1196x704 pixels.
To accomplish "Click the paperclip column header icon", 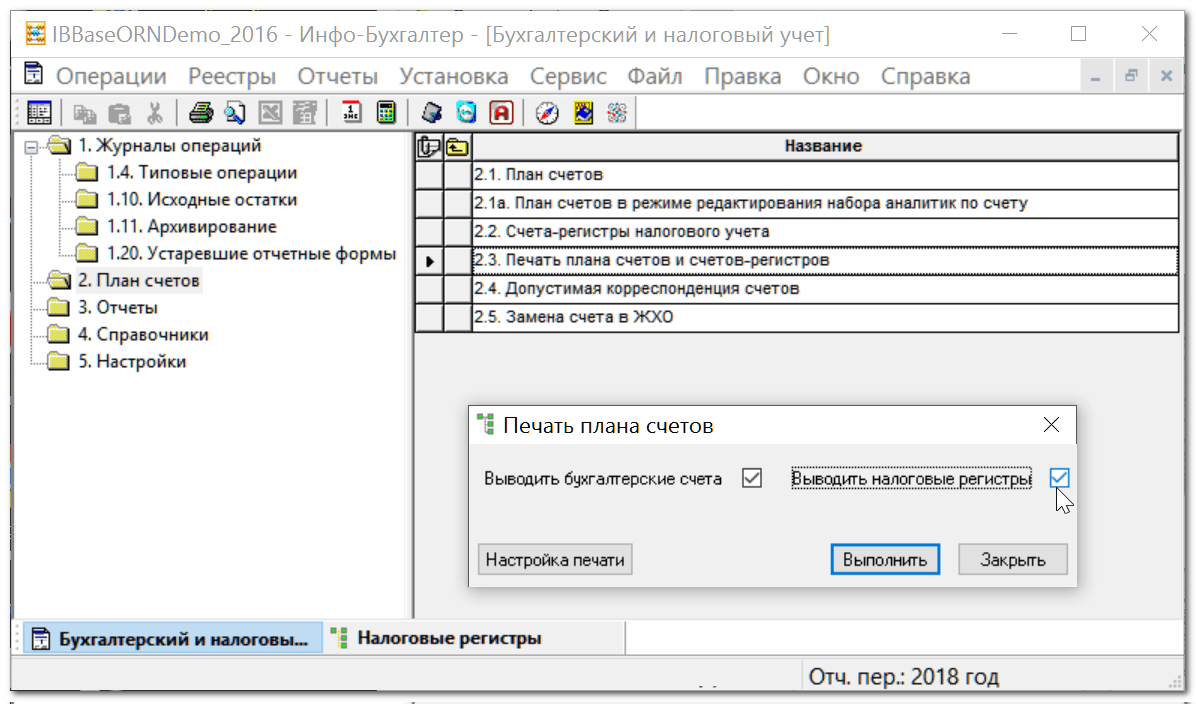I will (x=429, y=146).
